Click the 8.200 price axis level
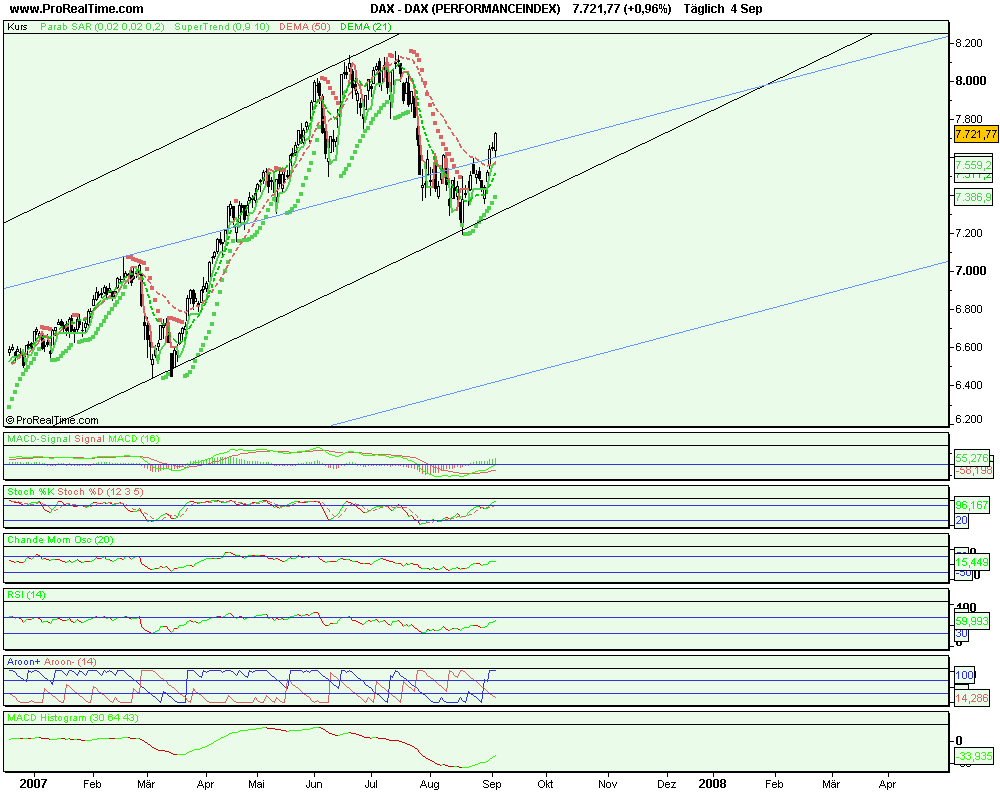 [968, 43]
